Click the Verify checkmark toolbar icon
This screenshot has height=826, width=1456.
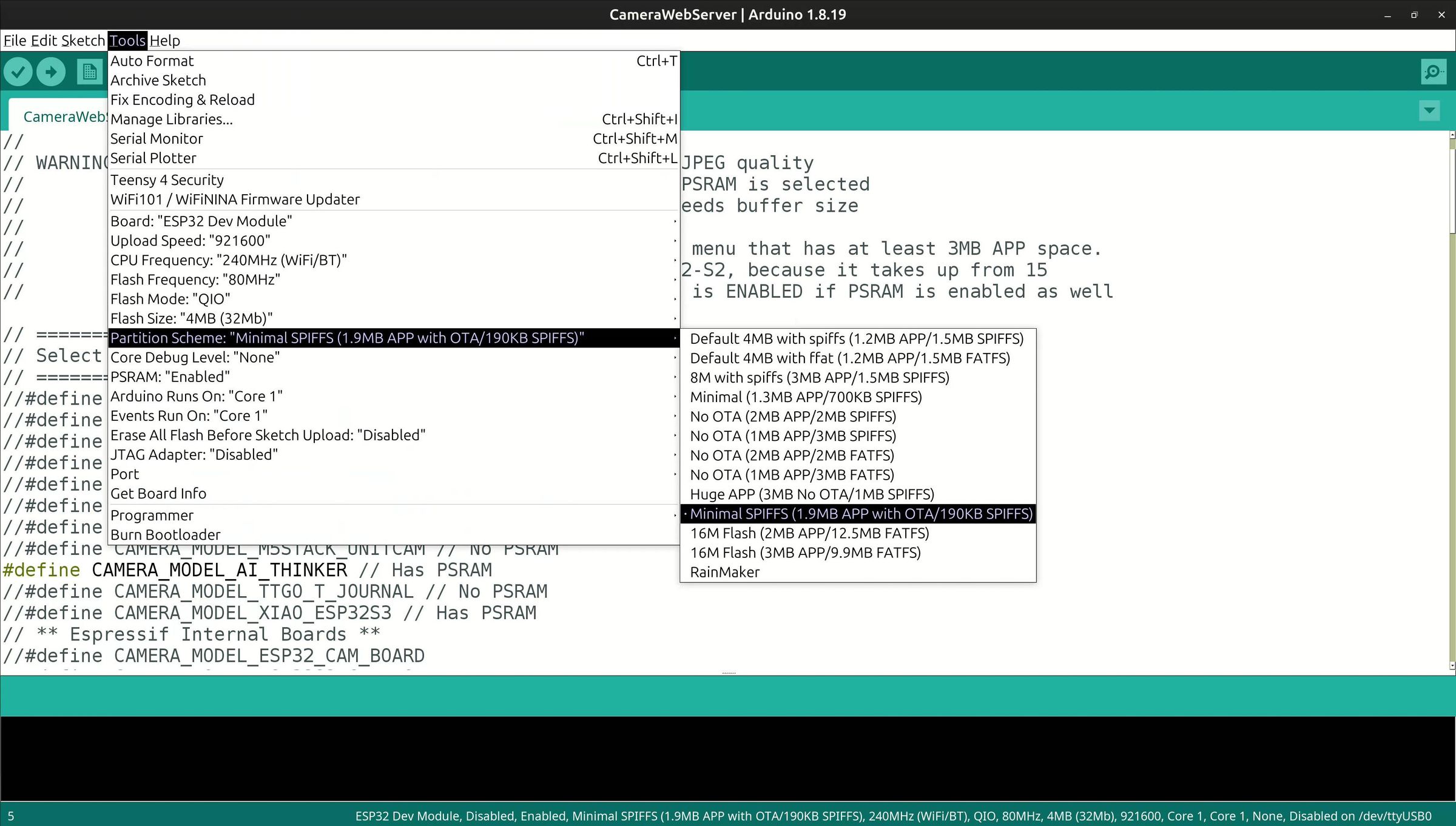pyautogui.click(x=18, y=72)
